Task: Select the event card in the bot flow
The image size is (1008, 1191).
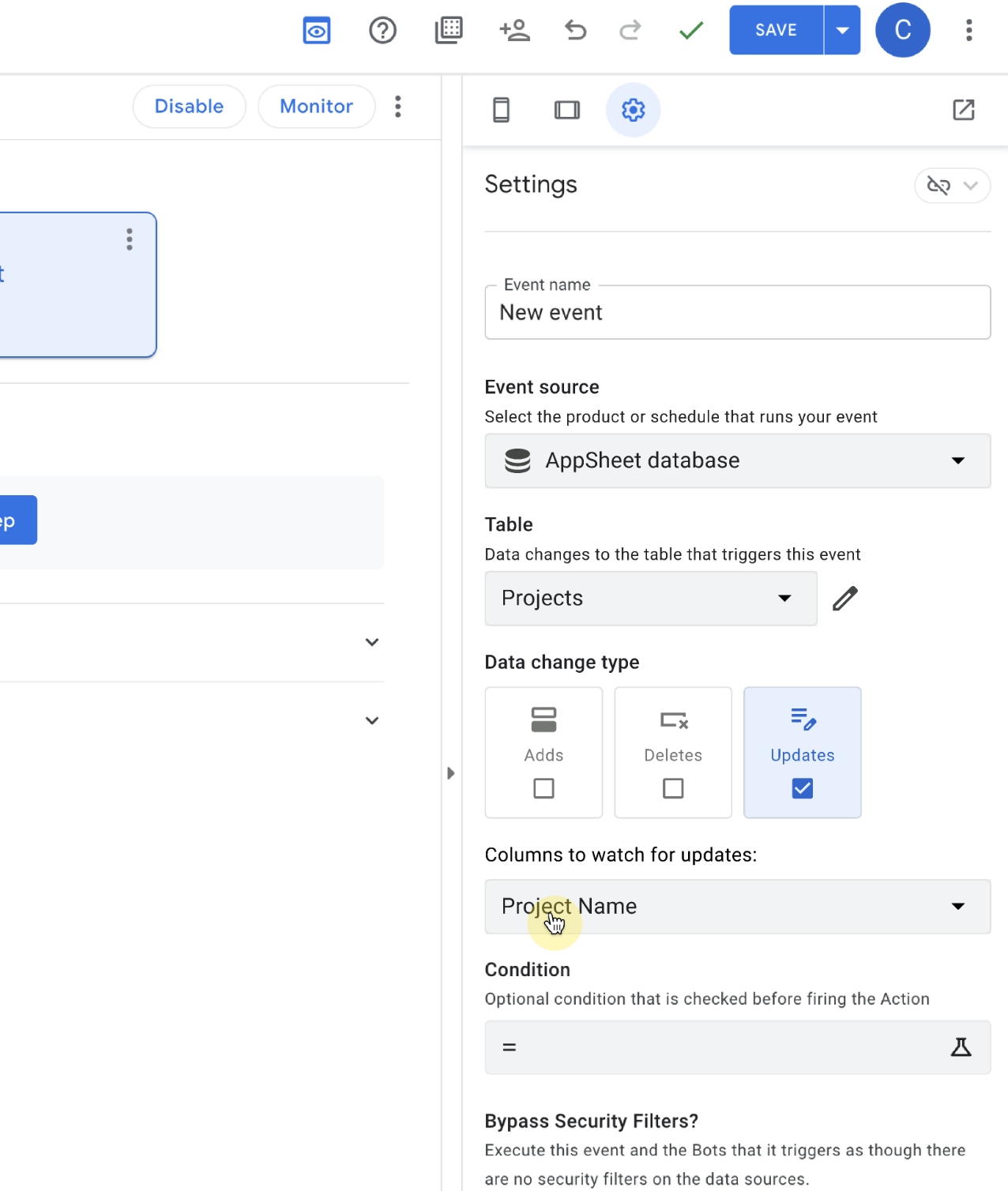Action: 77,285
